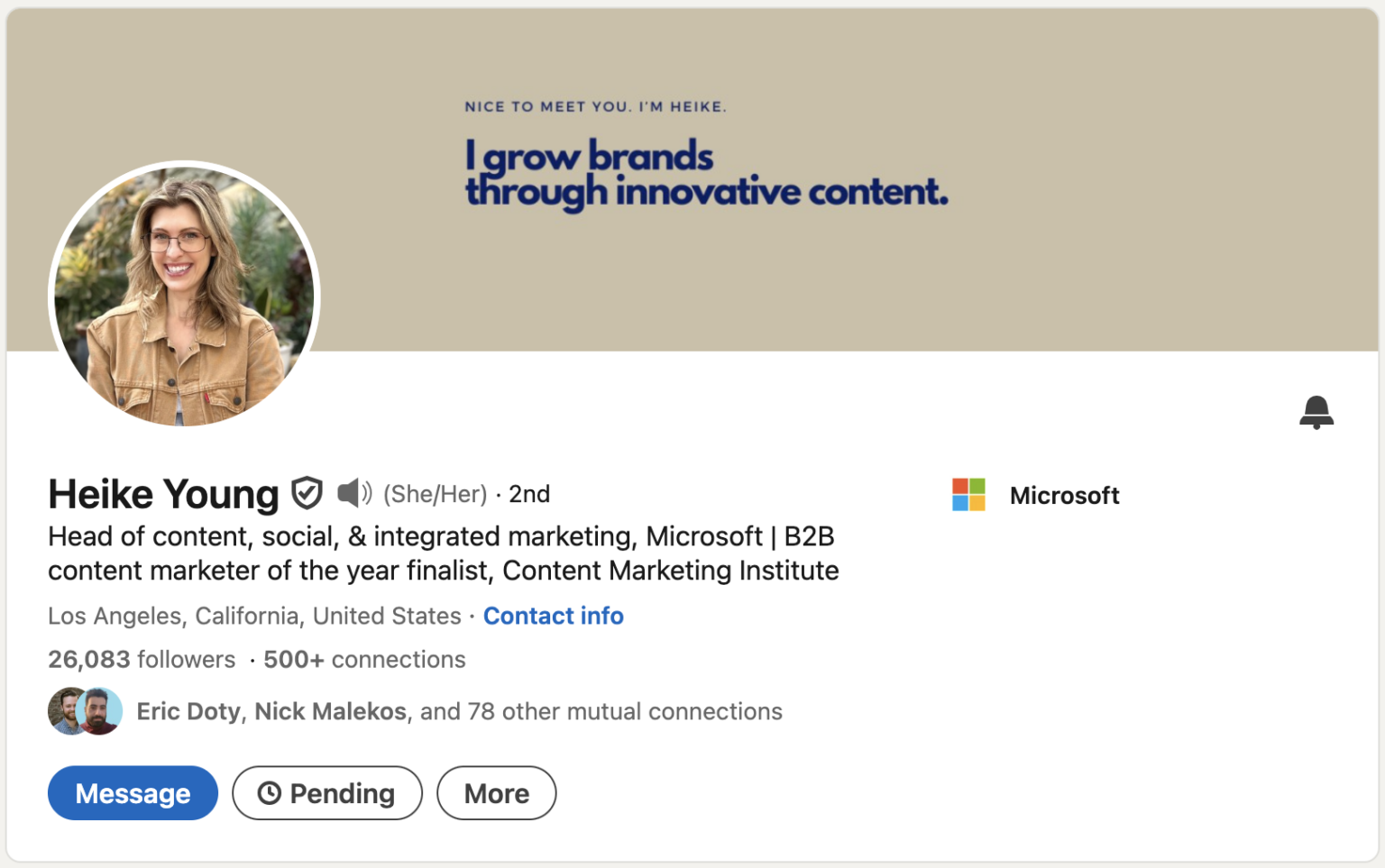Open the Contact info link
This screenshot has height=868, width=1385.
tap(553, 616)
